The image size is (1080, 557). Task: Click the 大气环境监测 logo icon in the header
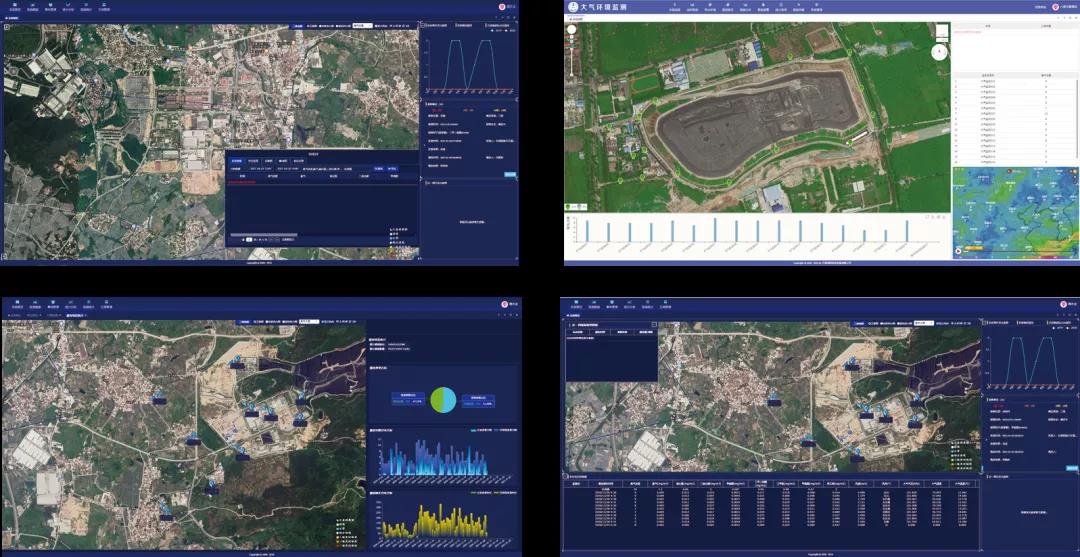[573, 7]
